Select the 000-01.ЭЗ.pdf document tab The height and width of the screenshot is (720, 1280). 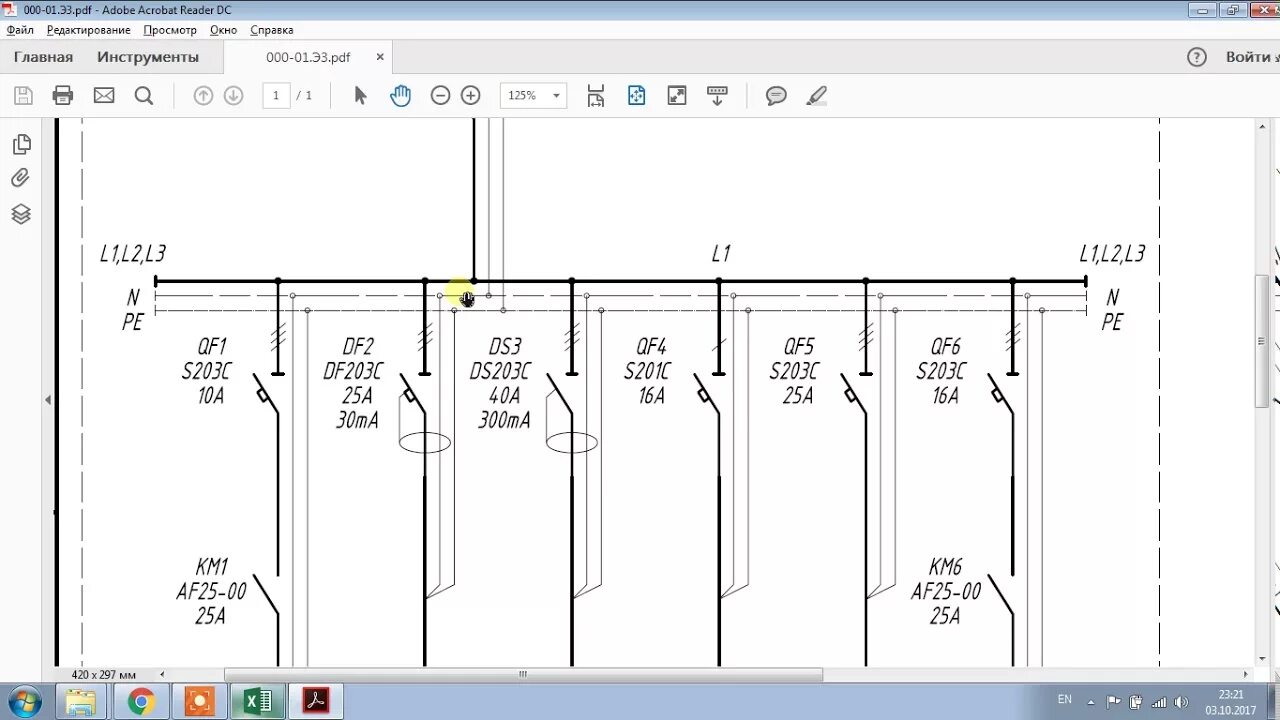tap(308, 57)
